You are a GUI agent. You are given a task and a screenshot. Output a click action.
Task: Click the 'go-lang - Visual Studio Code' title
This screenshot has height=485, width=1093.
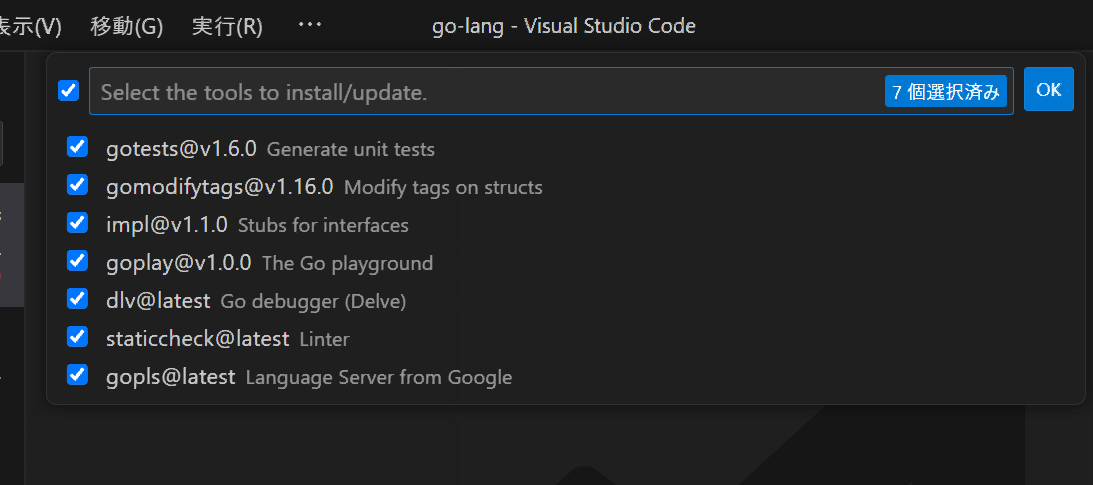click(x=563, y=26)
